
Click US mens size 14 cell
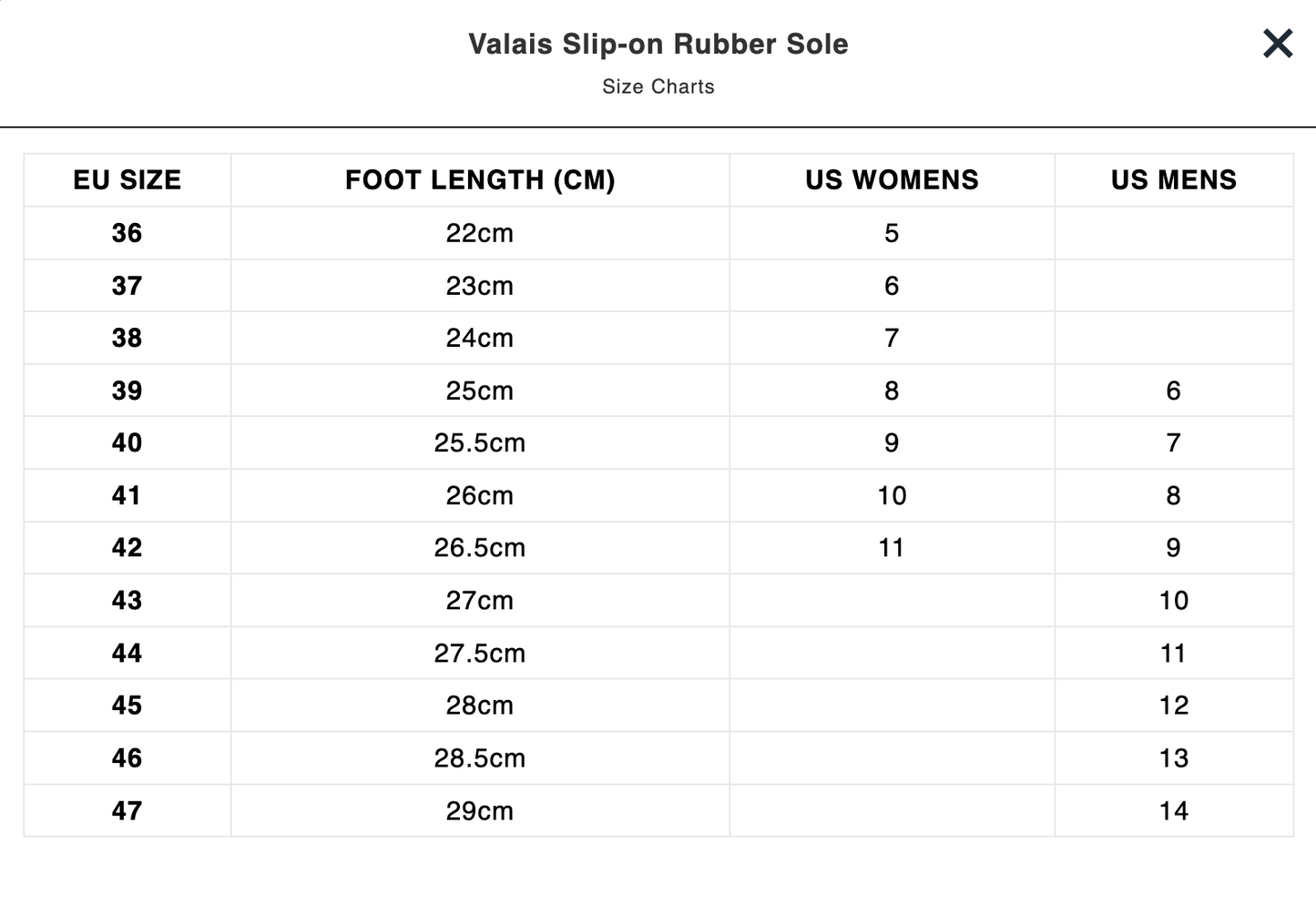click(1173, 810)
